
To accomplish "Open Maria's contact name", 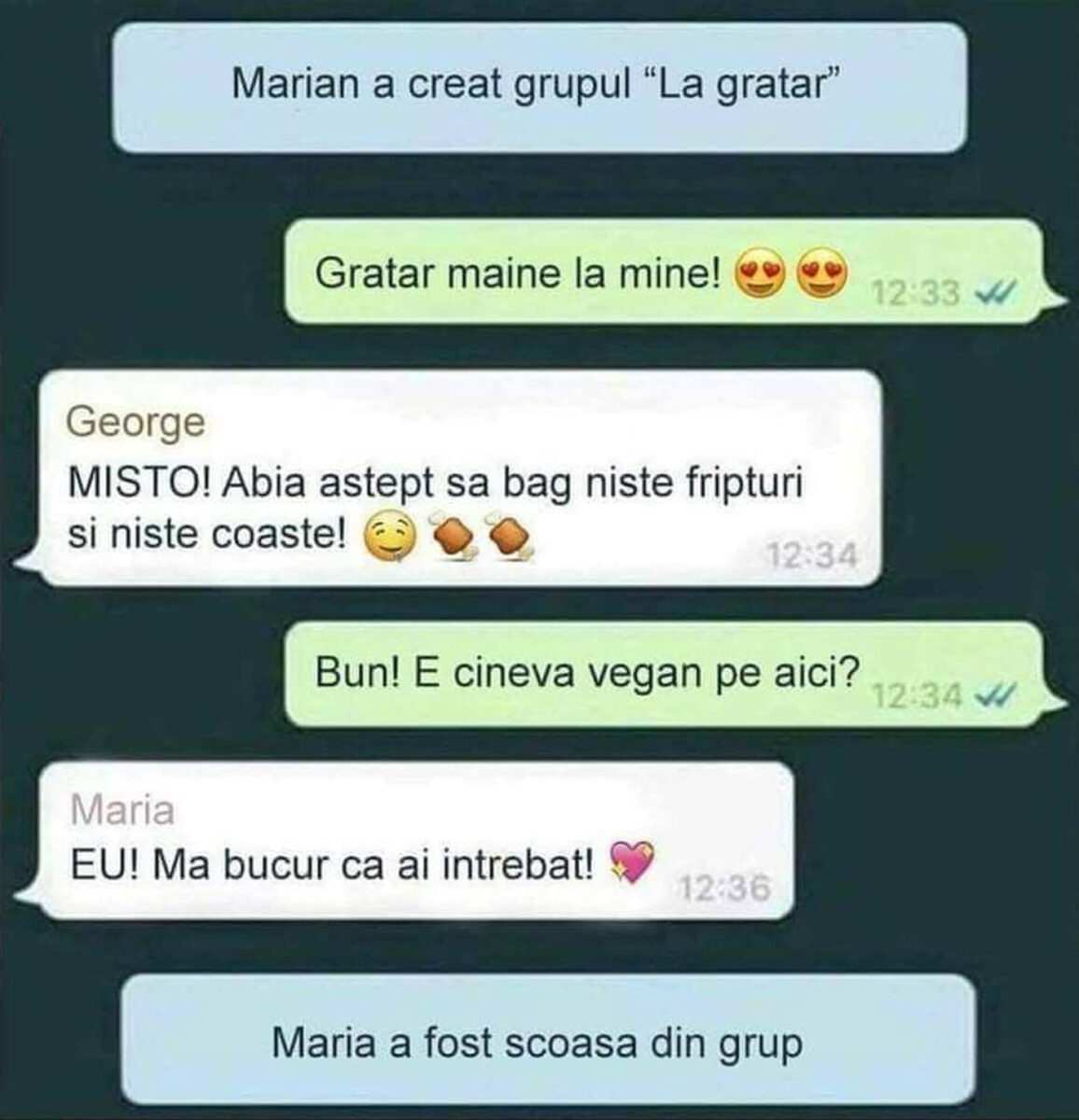I will click(x=122, y=809).
